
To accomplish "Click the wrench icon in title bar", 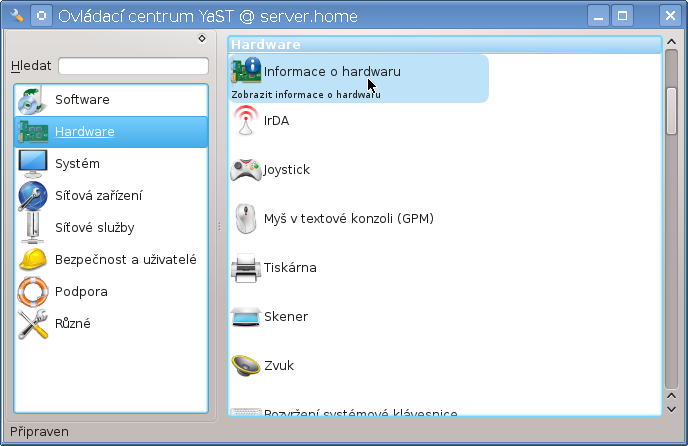I will 17,16.
